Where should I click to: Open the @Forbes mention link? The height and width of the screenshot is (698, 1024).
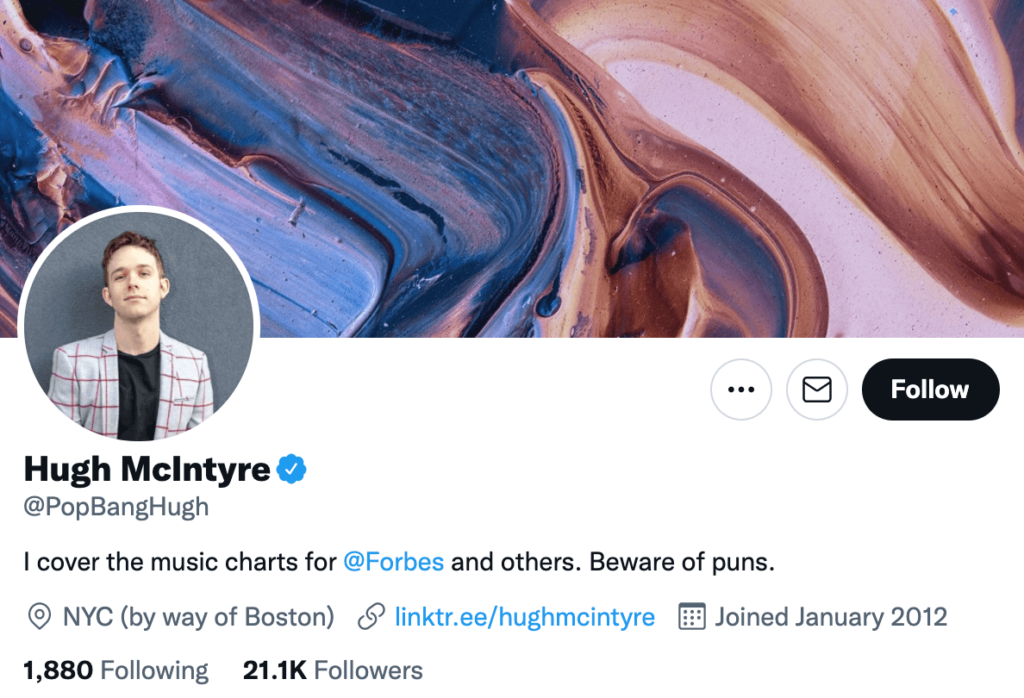(x=393, y=561)
